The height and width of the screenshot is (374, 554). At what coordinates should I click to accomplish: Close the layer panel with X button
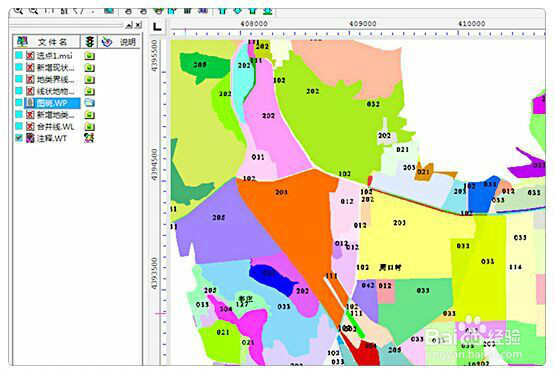[x=138, y=25]
